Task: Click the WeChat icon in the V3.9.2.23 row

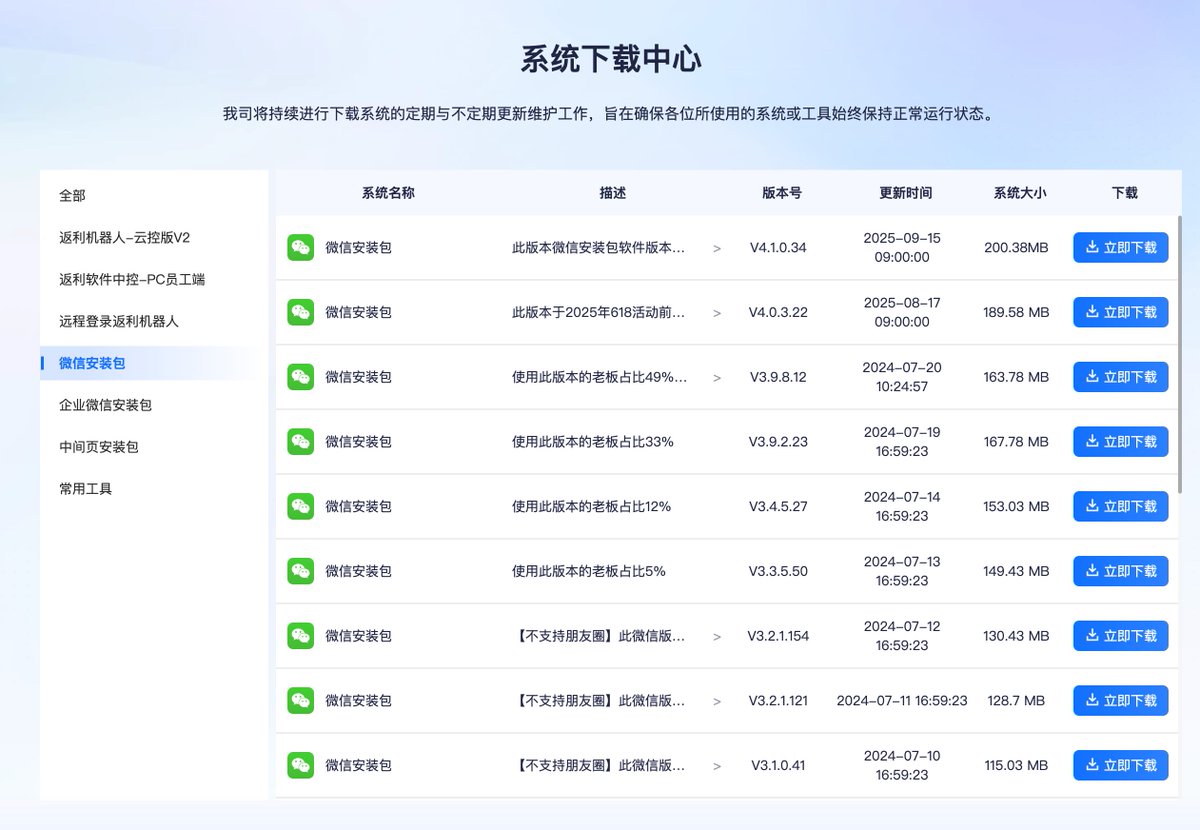Action: pos(300,441)
